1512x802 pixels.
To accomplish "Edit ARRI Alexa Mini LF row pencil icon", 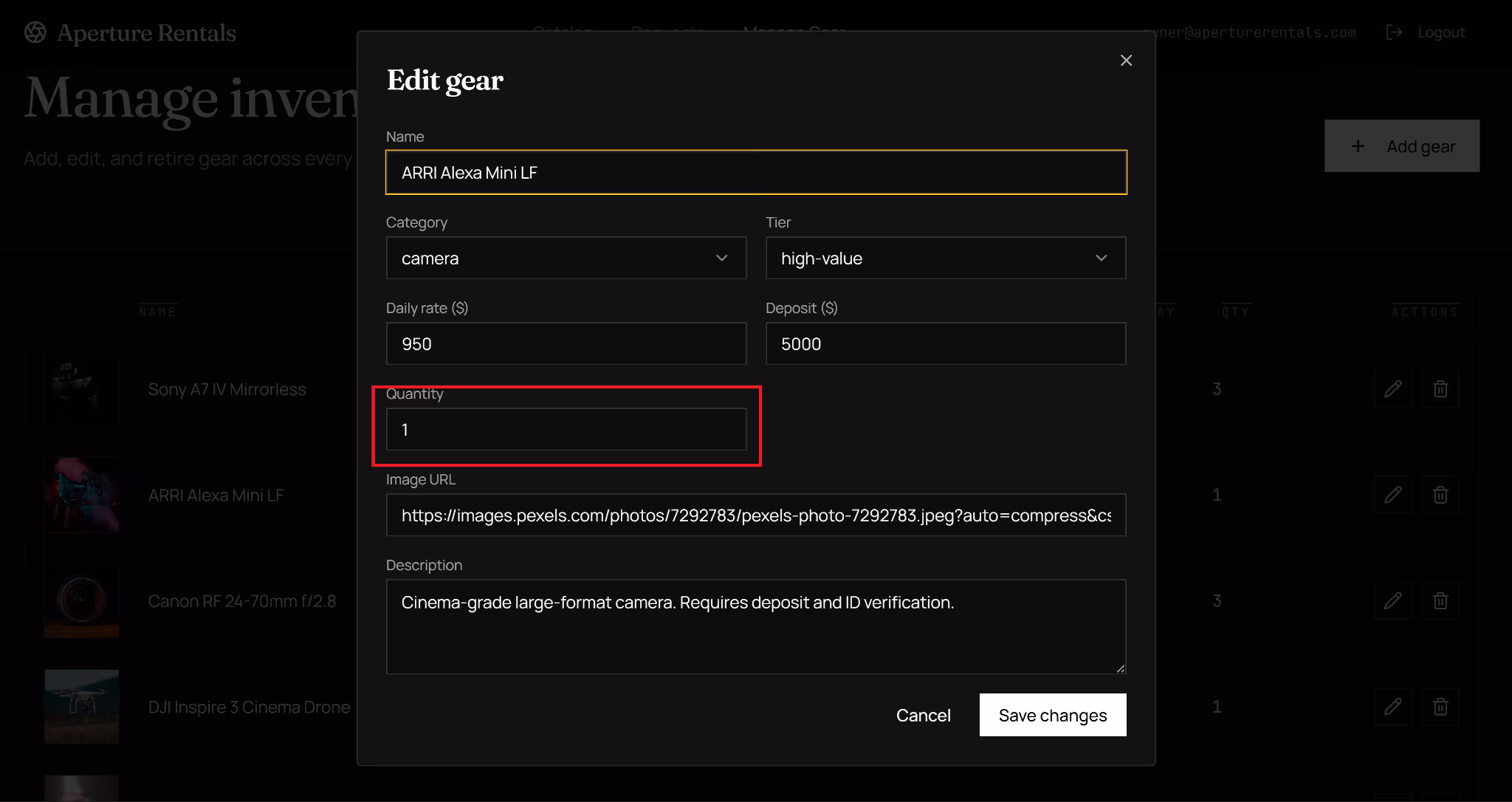I will [x=1392, y=495].
